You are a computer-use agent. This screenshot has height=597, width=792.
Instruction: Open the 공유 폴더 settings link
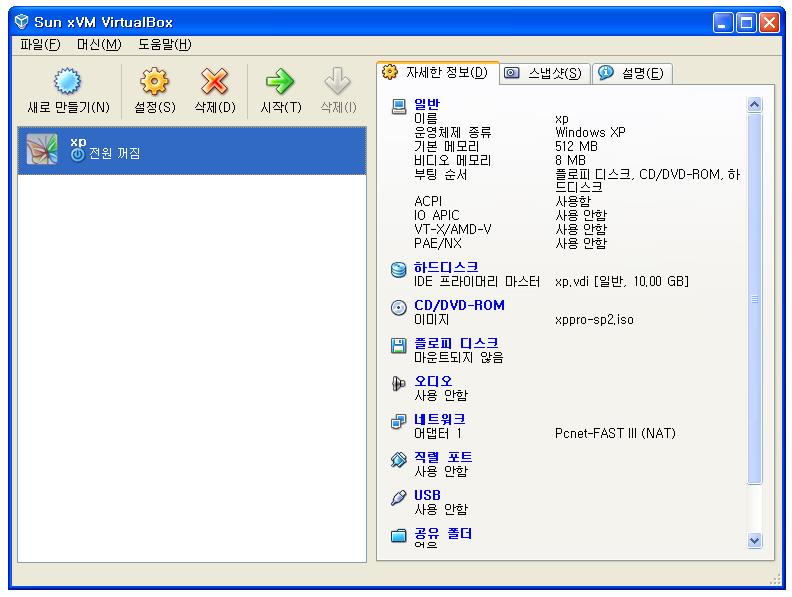click(x=443, y=533)
